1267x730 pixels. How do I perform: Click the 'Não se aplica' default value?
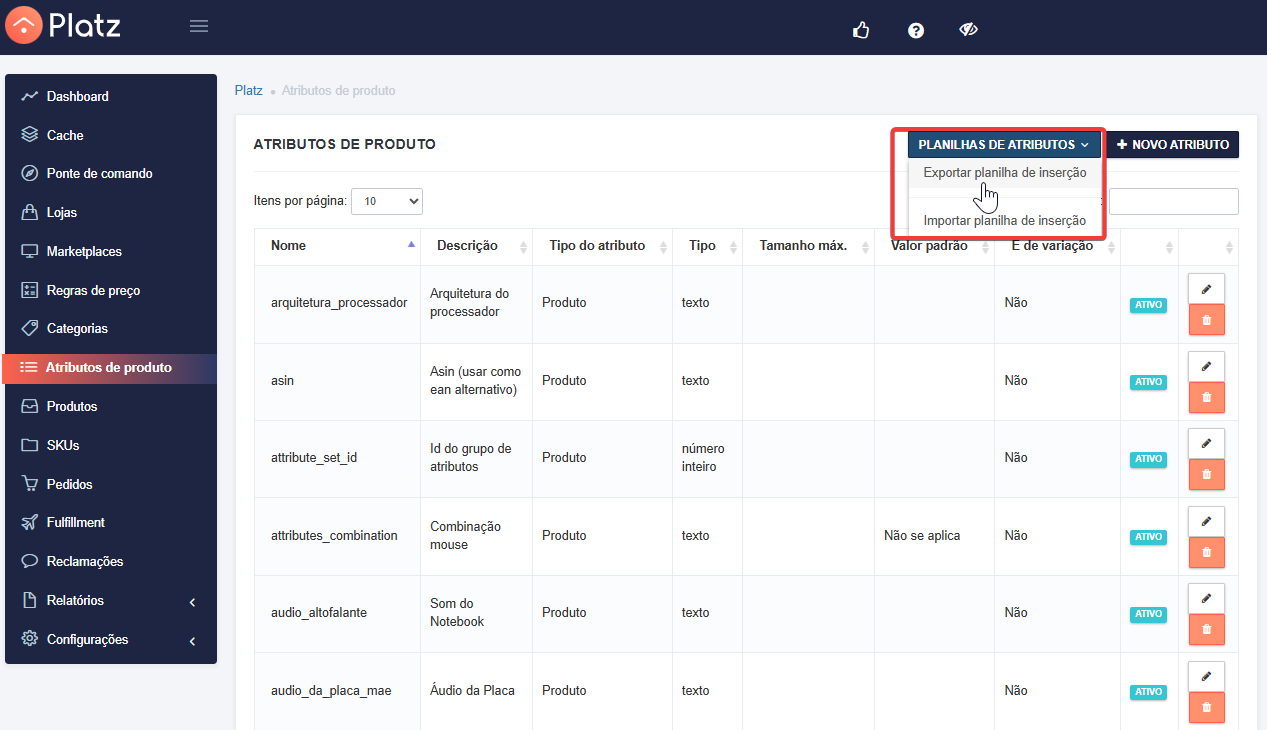pyautogui.click(x=922, y=536)
